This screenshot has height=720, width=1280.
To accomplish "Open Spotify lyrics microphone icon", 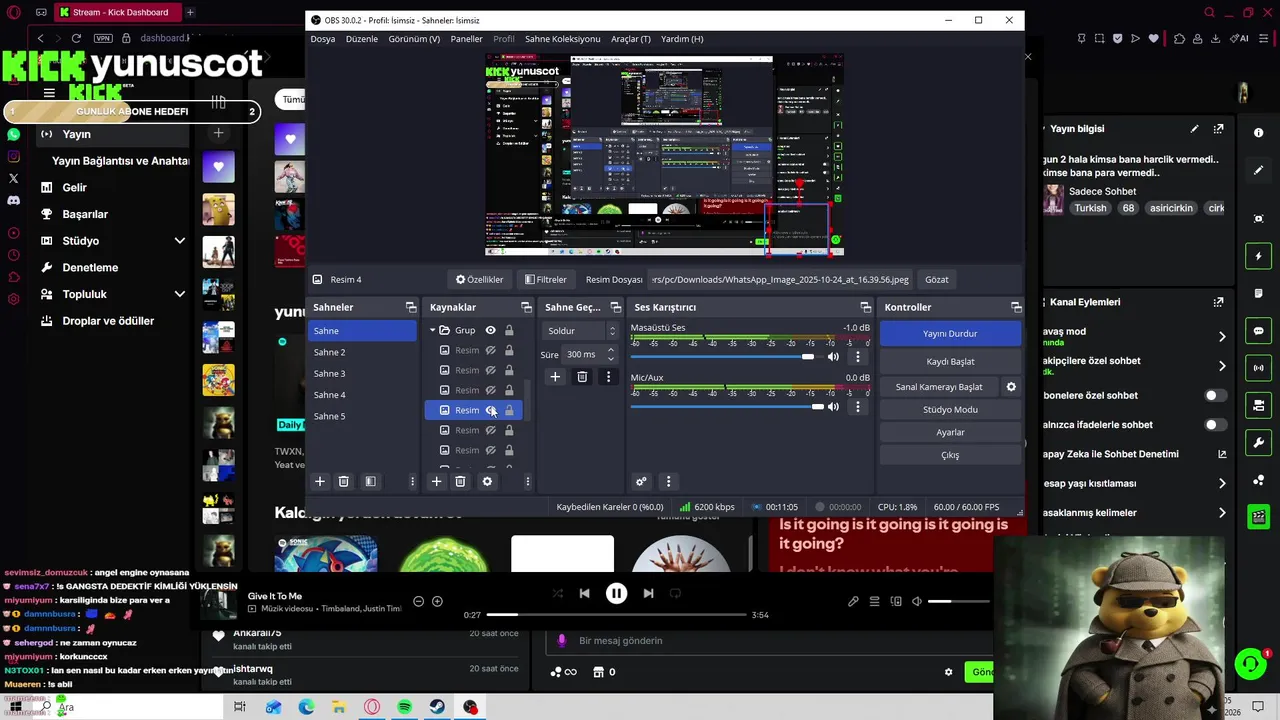I will click(853, 601).
